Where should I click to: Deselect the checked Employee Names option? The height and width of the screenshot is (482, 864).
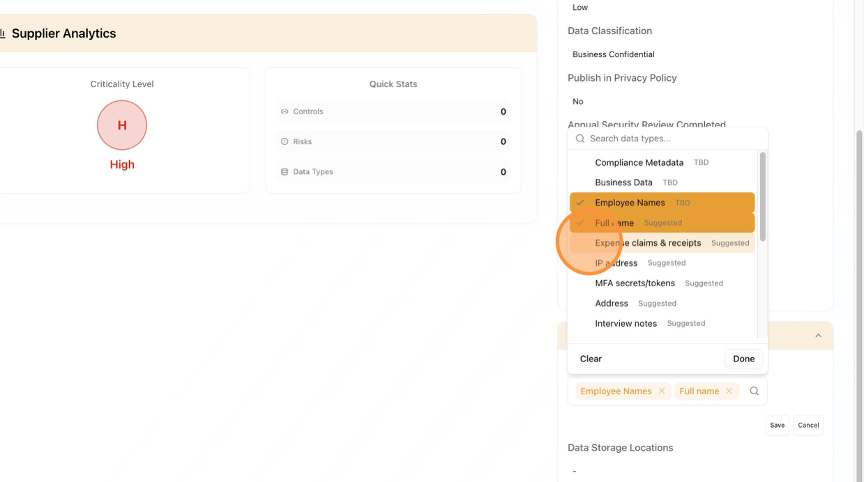coord(630,203)
